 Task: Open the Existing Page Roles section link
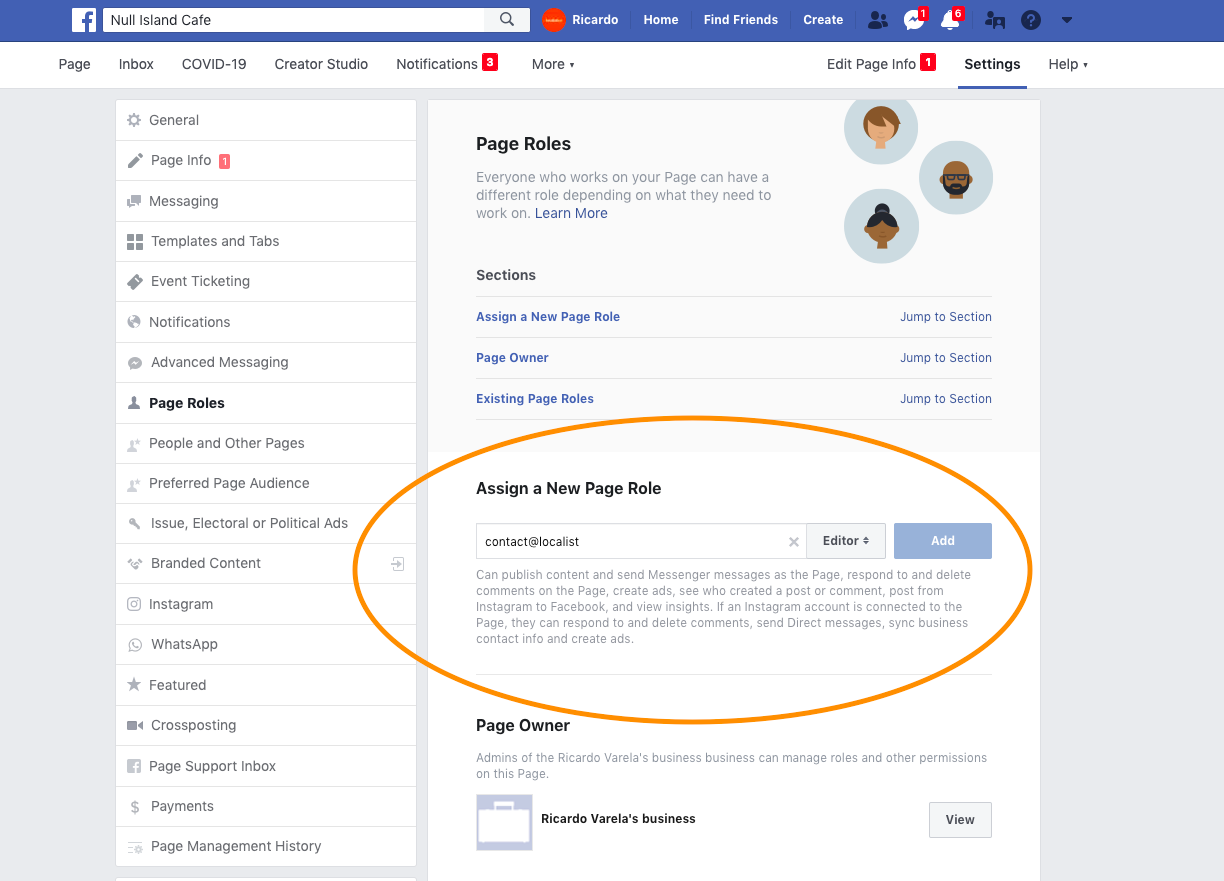click(535, 399)
